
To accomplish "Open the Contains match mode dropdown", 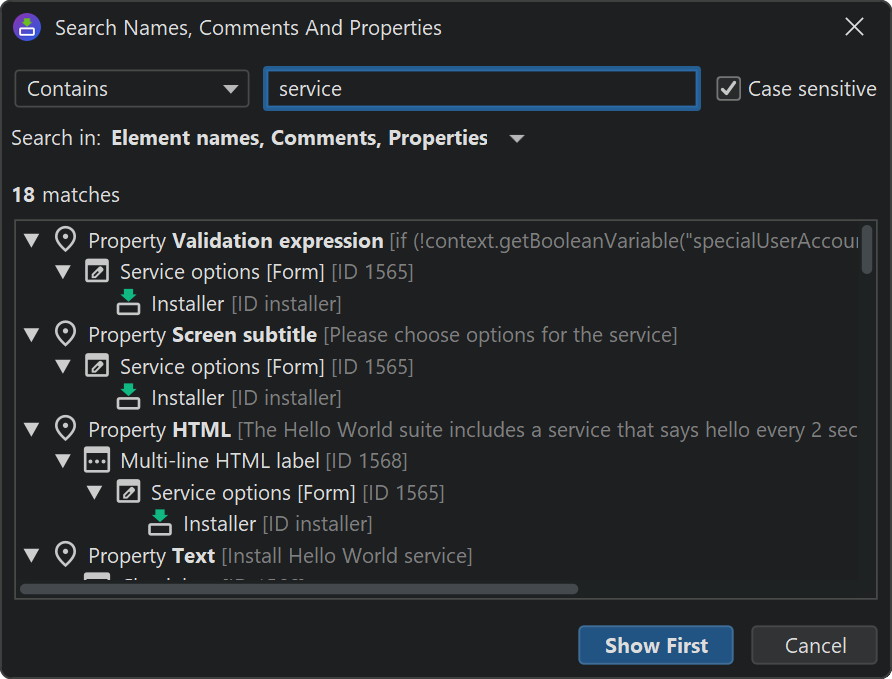I will (132, 89).
